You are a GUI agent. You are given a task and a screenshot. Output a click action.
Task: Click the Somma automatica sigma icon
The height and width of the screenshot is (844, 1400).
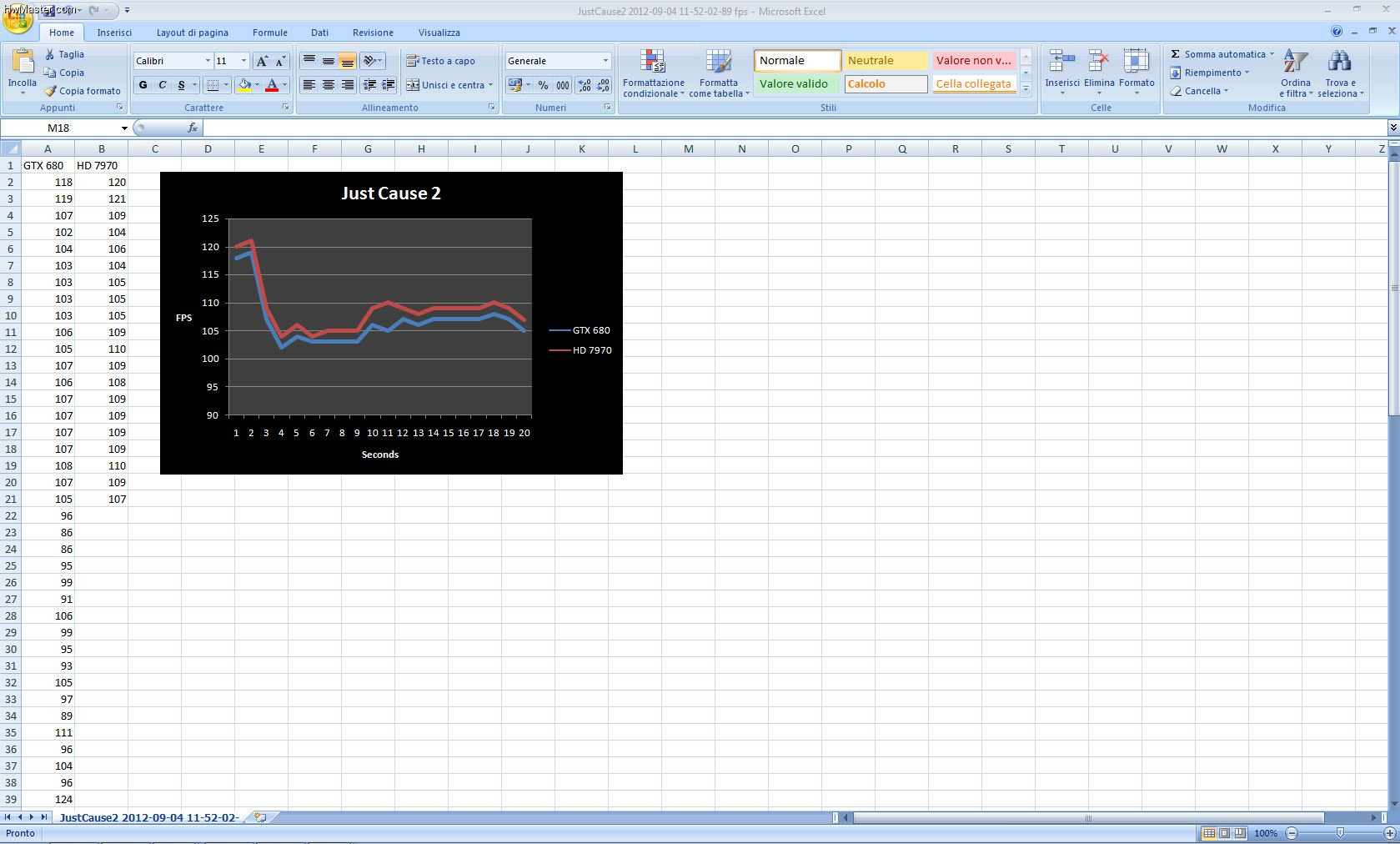(1176, 54)
